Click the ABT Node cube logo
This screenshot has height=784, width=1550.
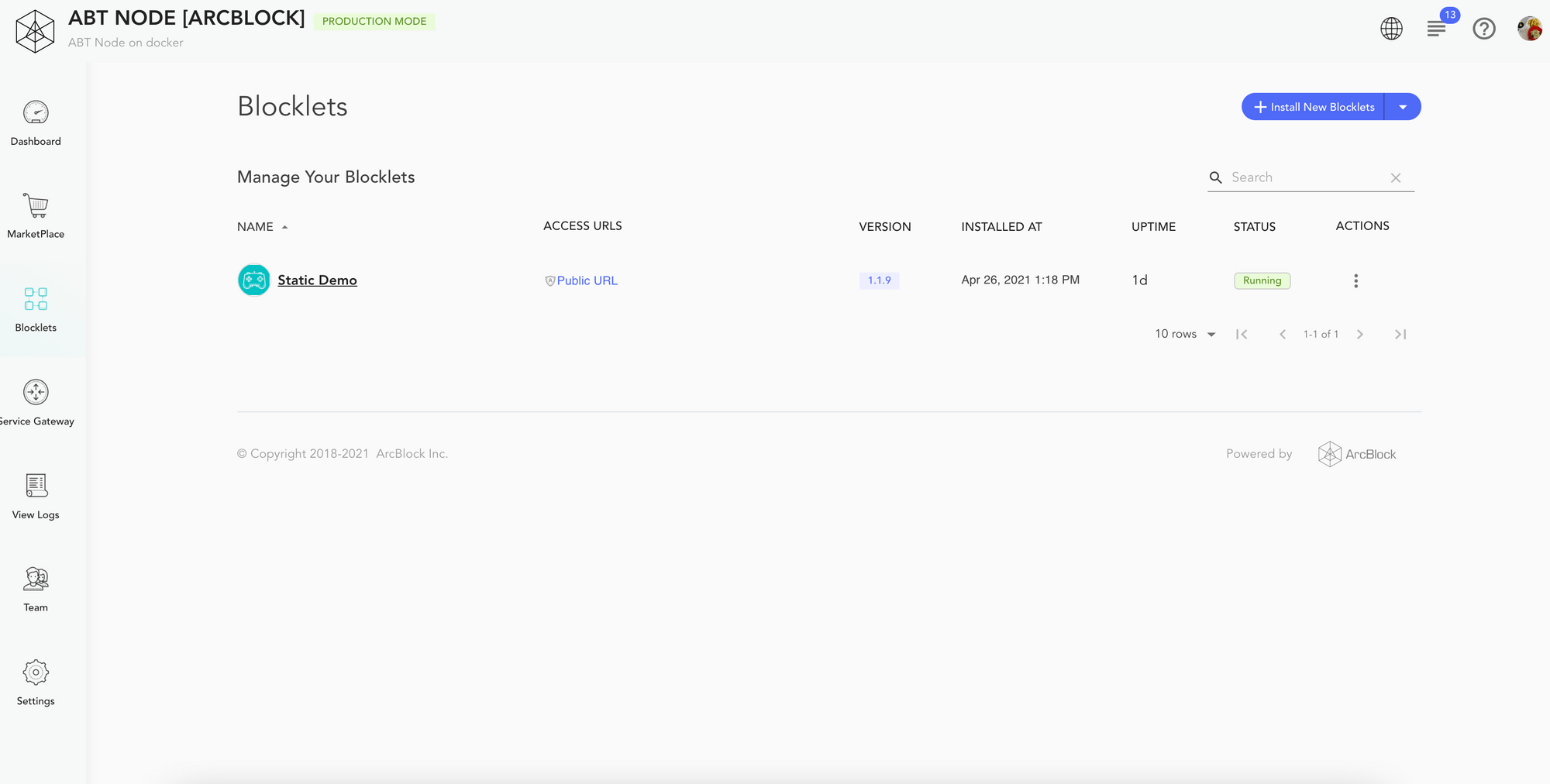coord(35,31)
